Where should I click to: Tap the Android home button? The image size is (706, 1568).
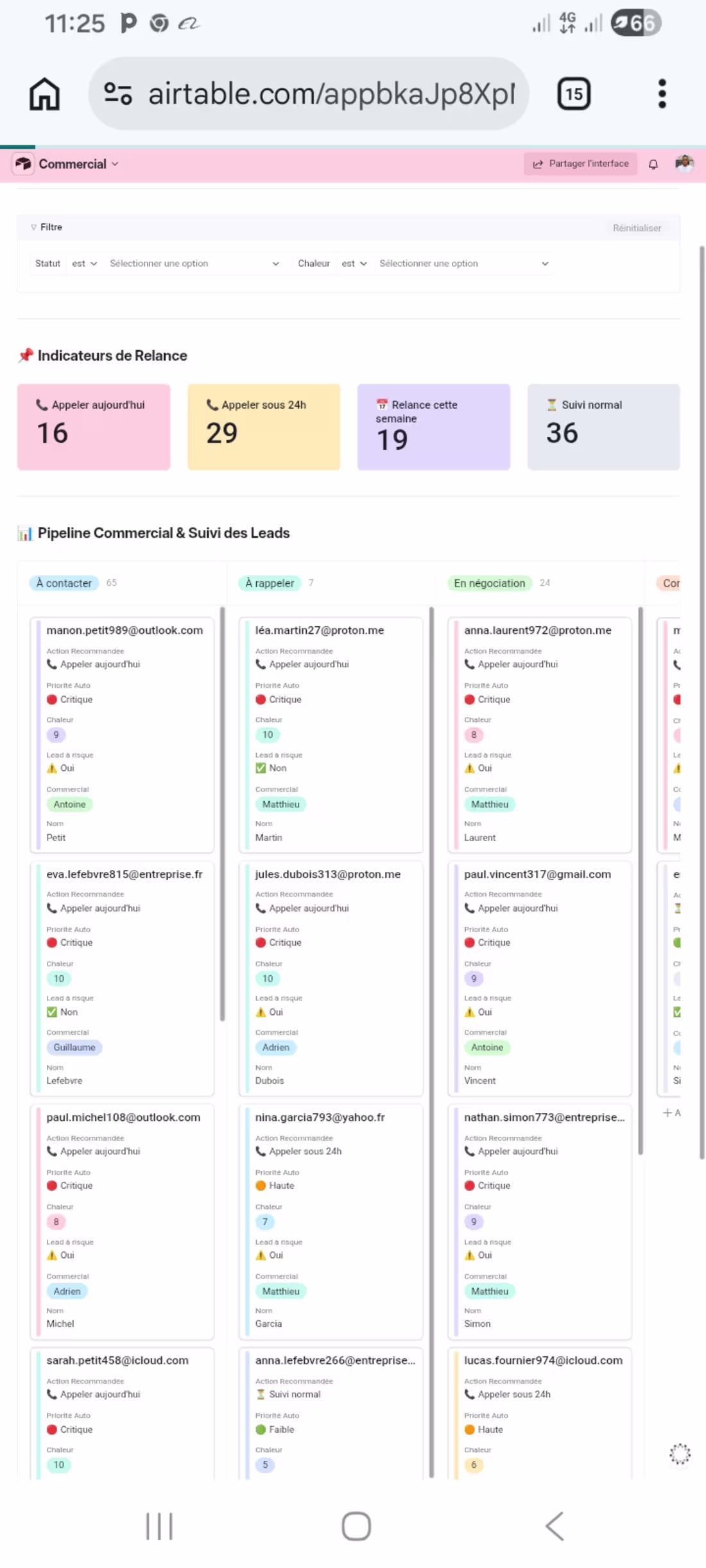(356, 1526)
